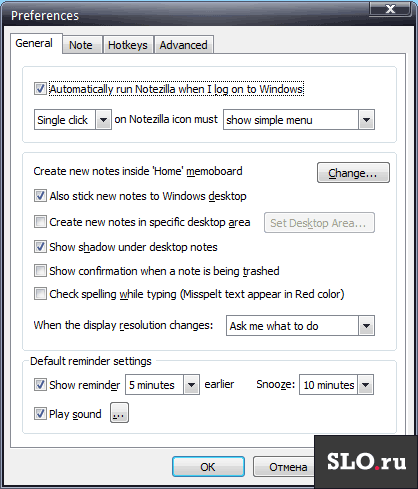Enable confirmation when note is trashed
418x489 pixels.
click(x=40, y=271)
